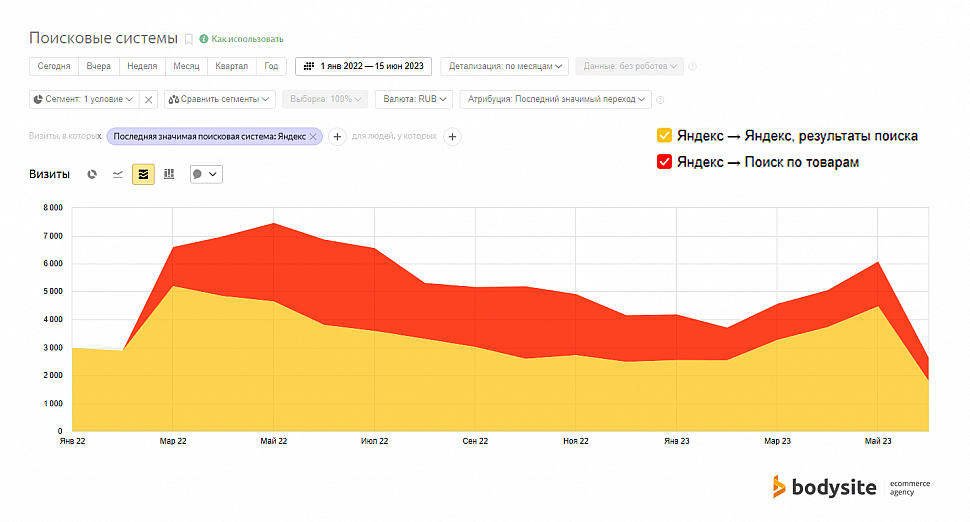Viewport: 970px width, 522px height.
Task: Click the help icon after Атрибуция dropdown
Action: pos(660,100)
